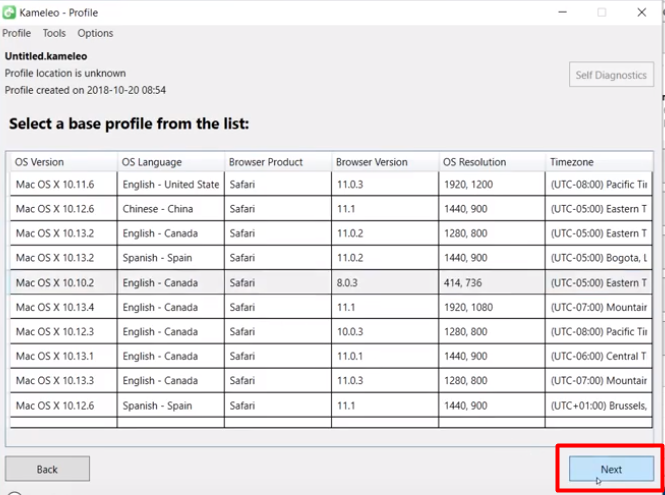This screenshot has width=665, height=495.
Task: Click the Kameleo app icon in title bar
Action: coord(9,12)
